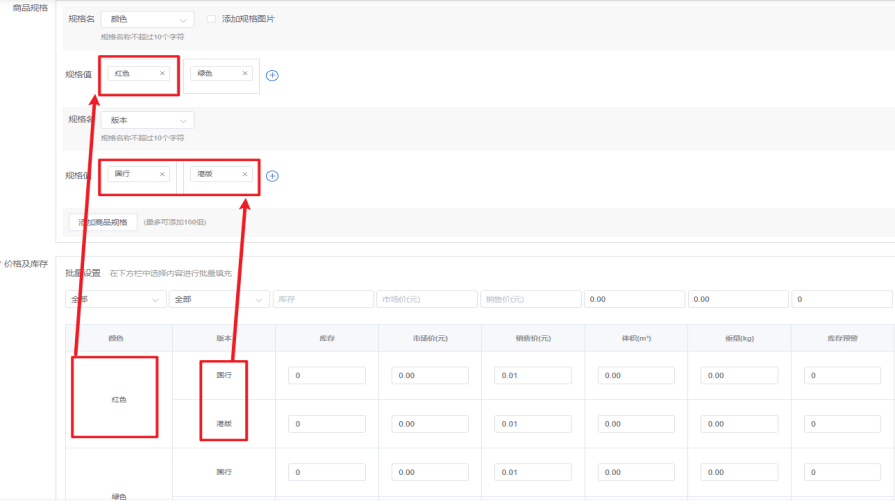The width and height of the screenshot is (895, 504).
Task: Edit stock field for 红色 国行 row
Action: coord(327,376)
